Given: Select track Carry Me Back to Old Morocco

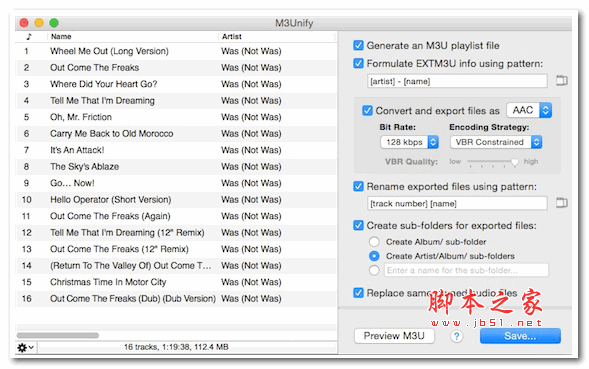Looking at the screenshot, I should point(176,134).
